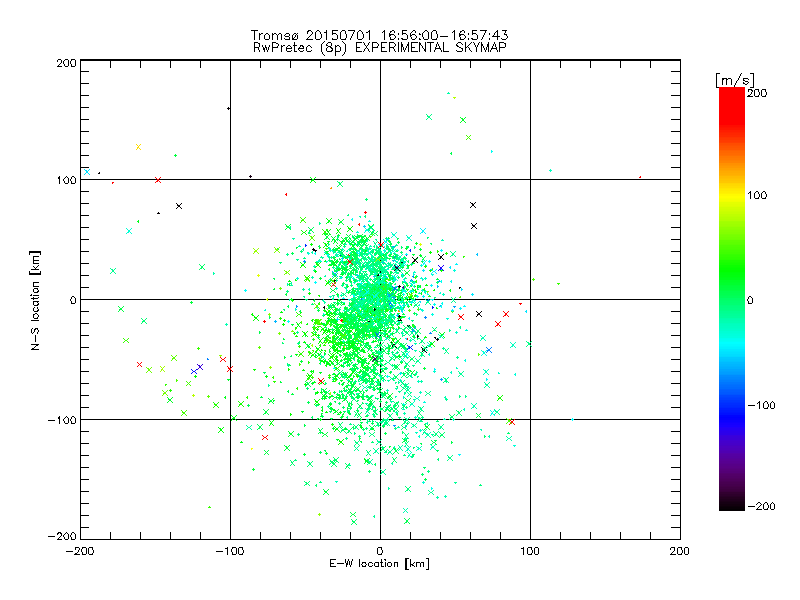
Task: Click the colorbar label '-100'
Action: 761,406
